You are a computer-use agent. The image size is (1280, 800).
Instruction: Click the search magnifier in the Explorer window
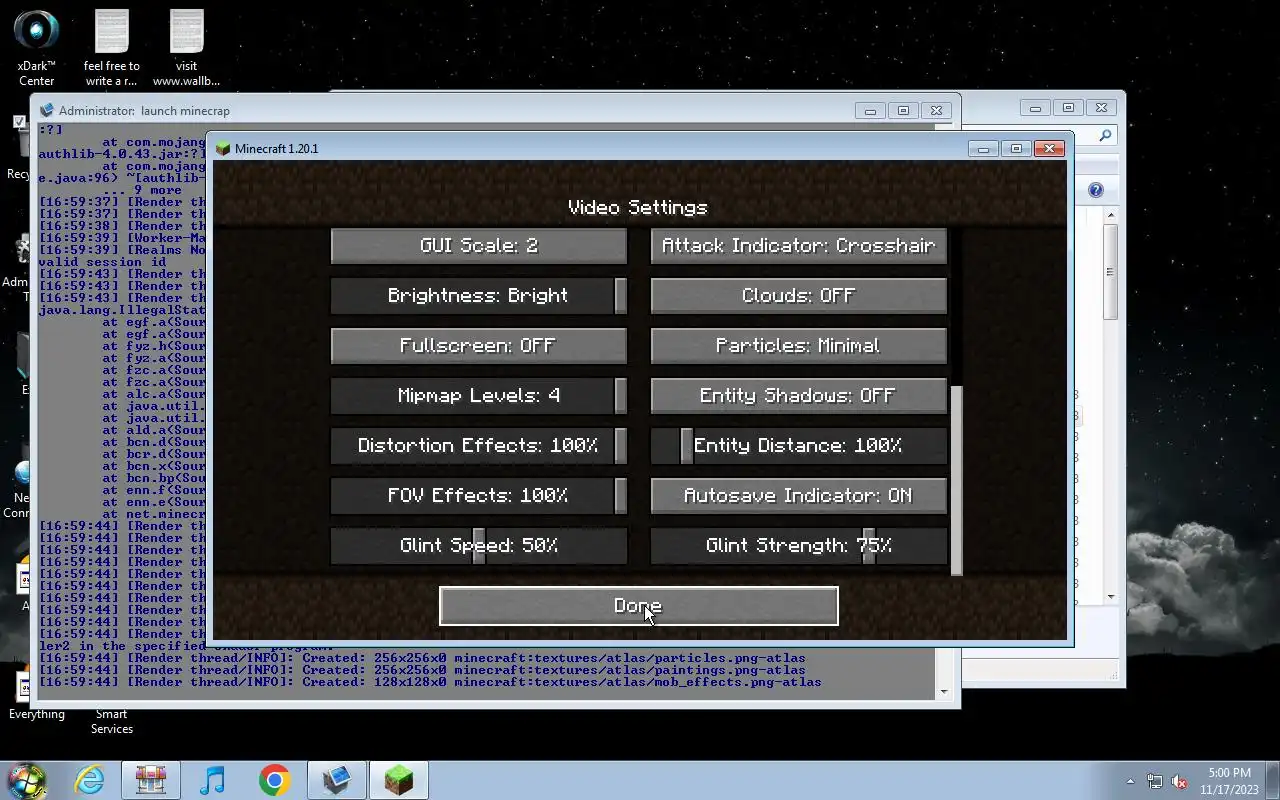tap(1105, 135)
